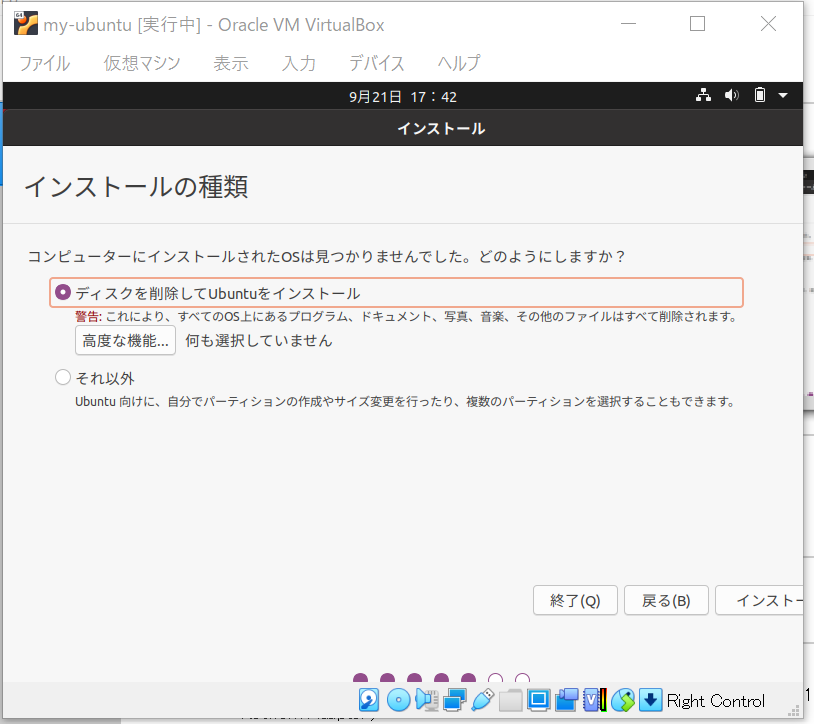Click the インストールの種類 heading
Screen dimensions: 814x724
137,187
